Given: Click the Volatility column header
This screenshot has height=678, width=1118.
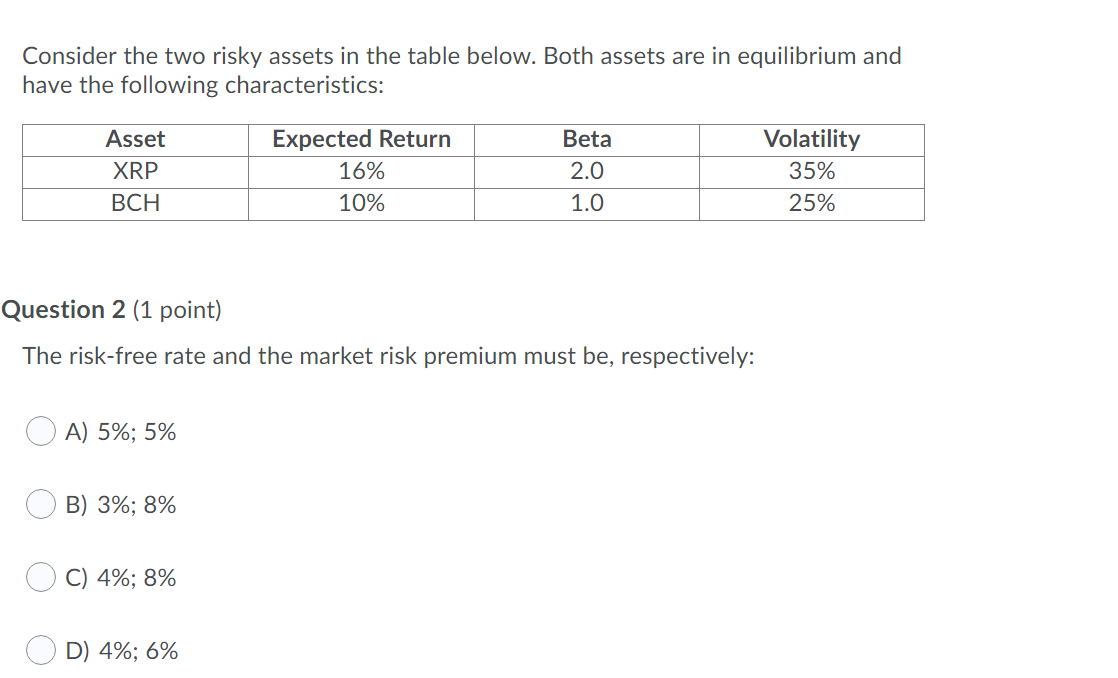Looking at the screenshot, I should [x=811, y=139].
